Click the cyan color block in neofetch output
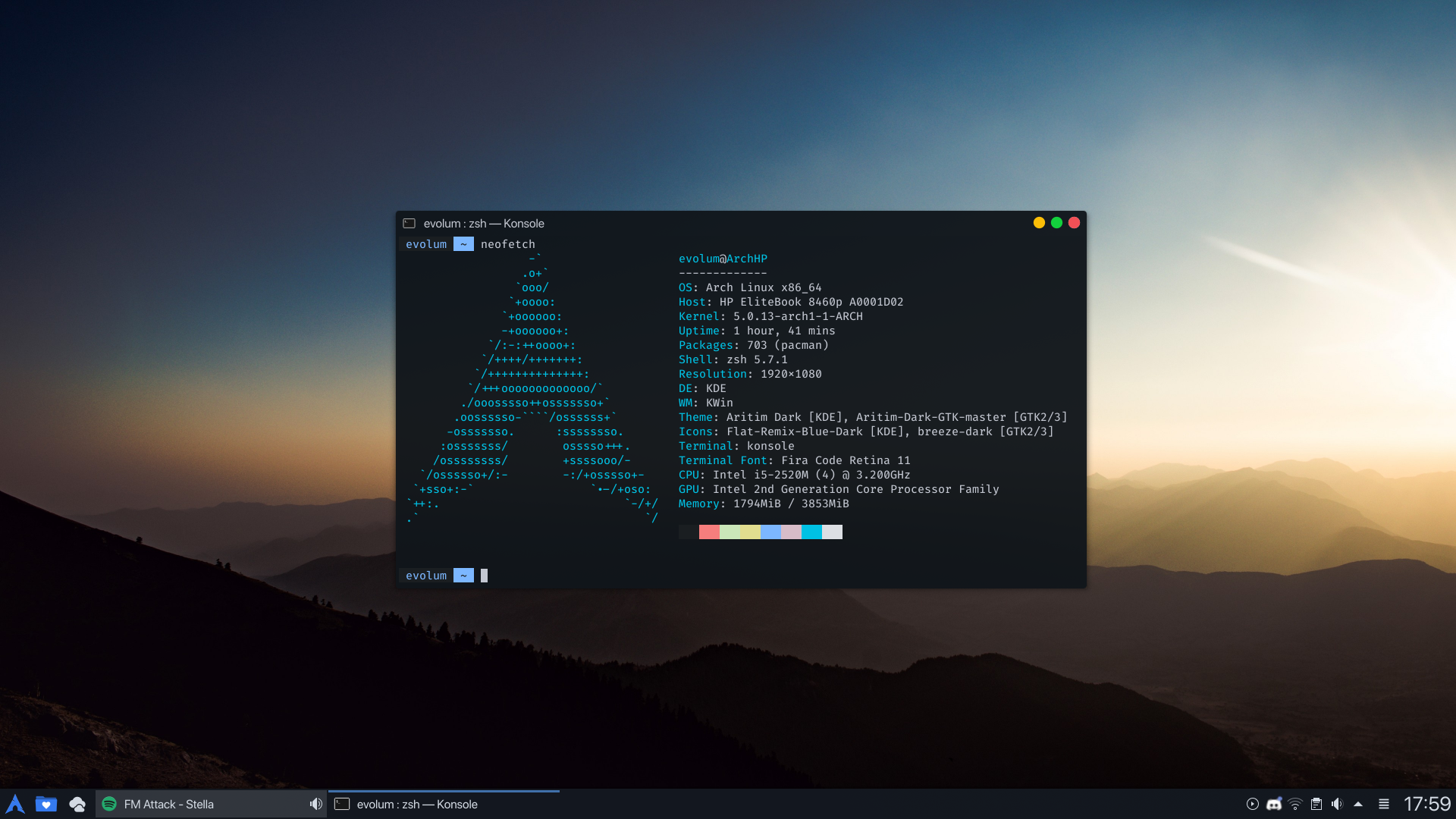1456x819 pixels. (811, 532)
